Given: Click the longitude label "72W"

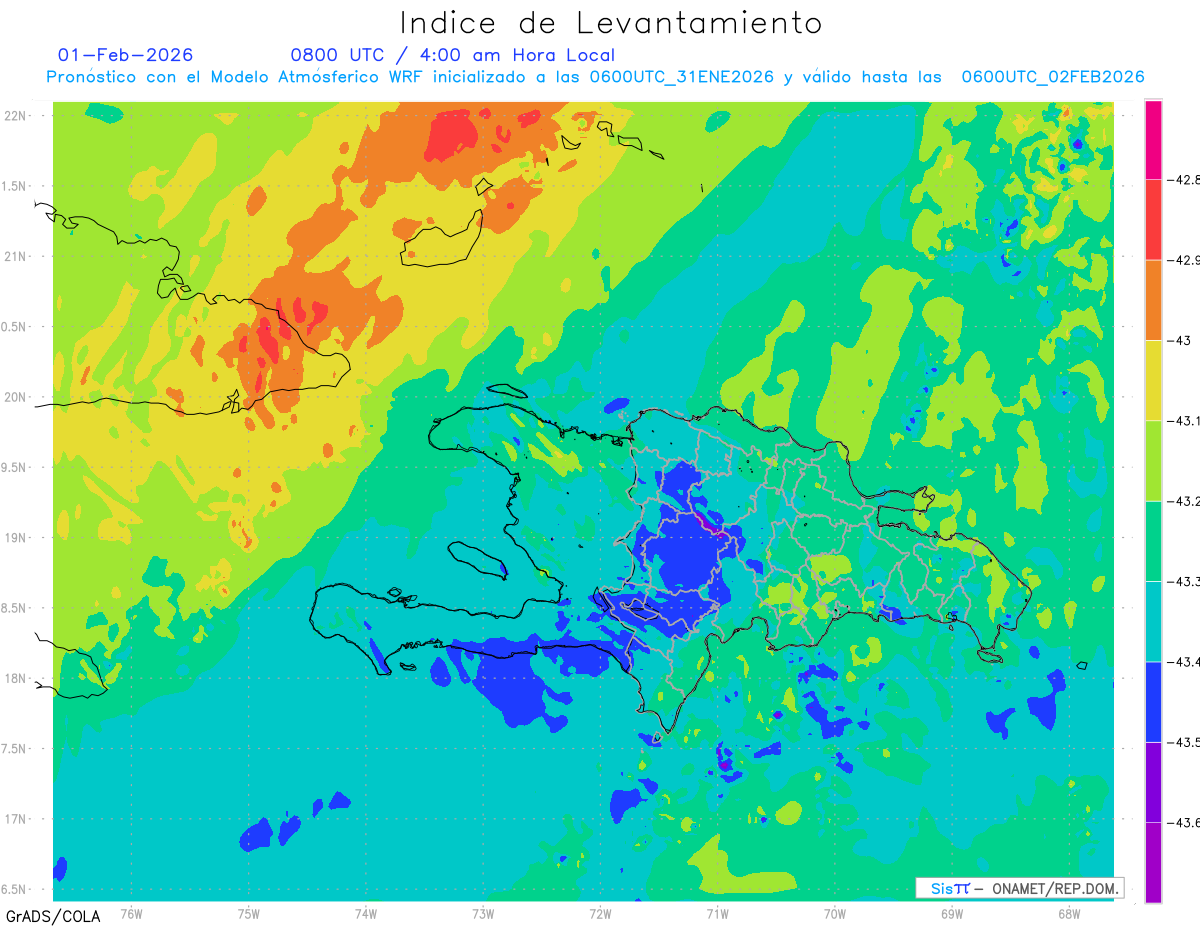Looking at the screenshot, I should [600, 912].
